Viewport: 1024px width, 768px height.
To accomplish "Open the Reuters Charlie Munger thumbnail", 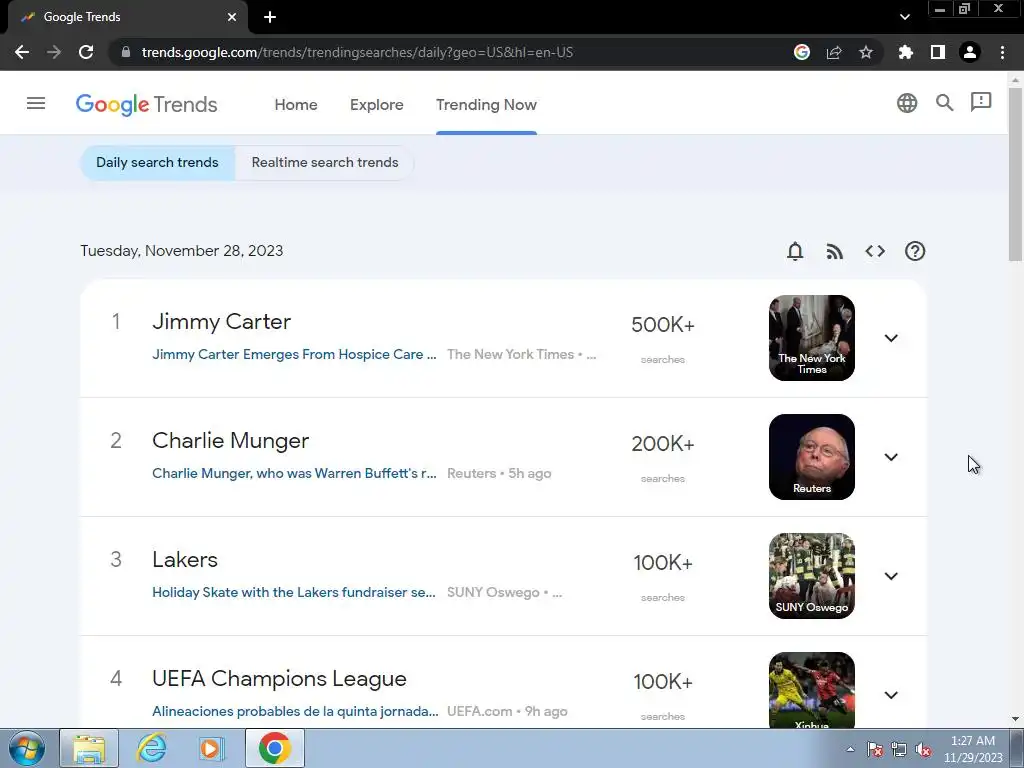I will (812, 456).
